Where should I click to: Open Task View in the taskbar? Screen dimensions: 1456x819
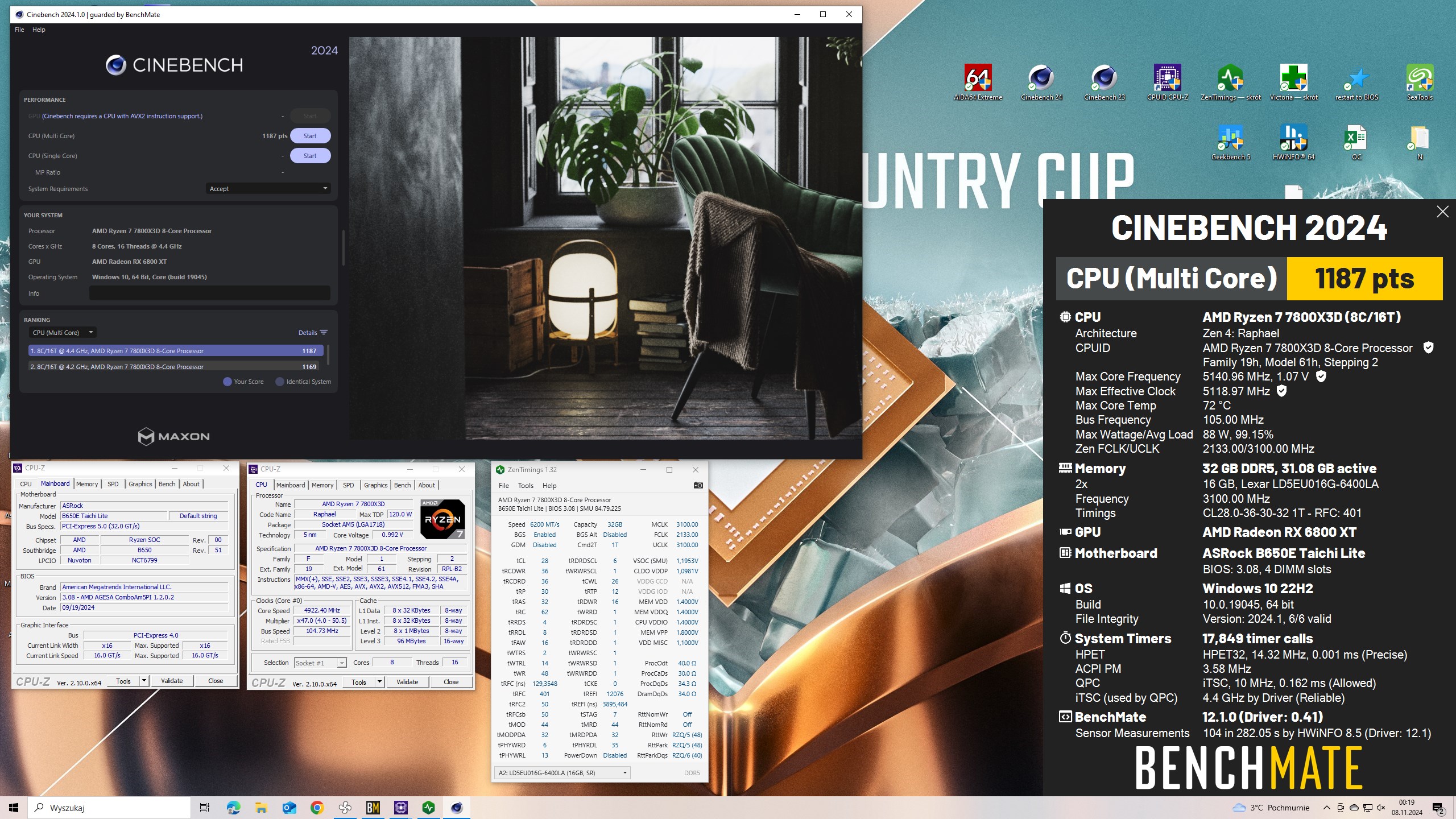[205, 808]
